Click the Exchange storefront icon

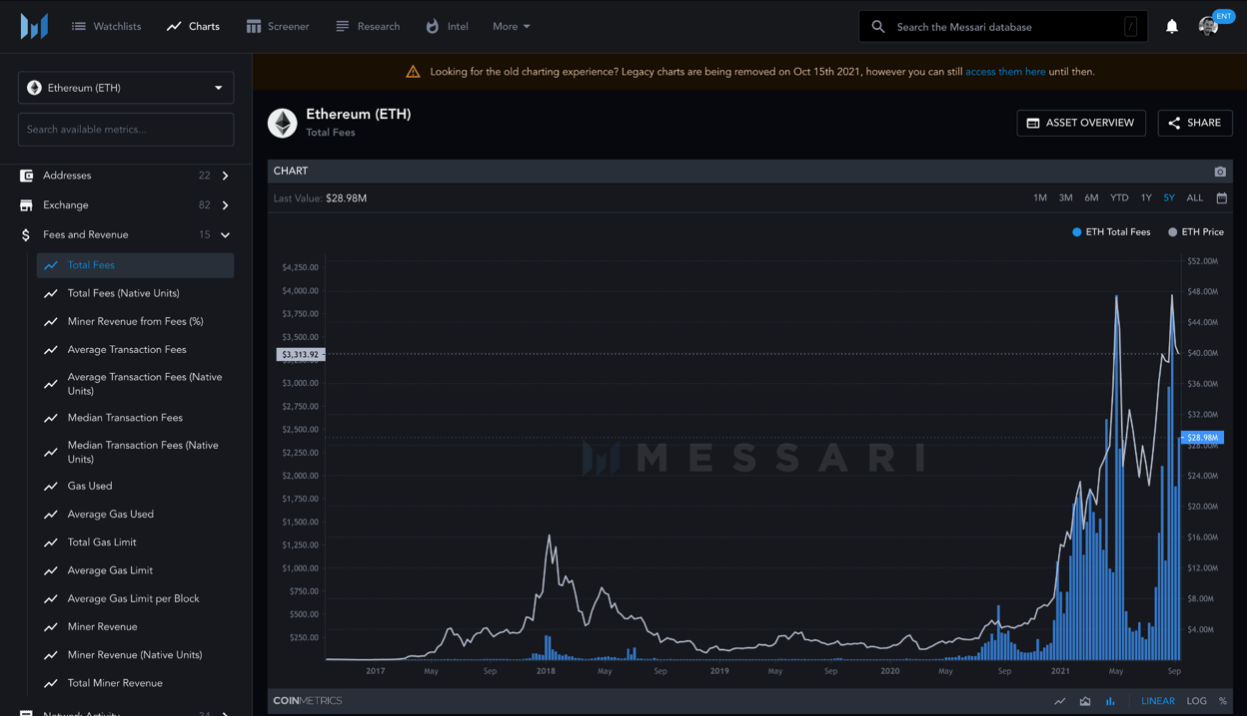coord(26,205)
